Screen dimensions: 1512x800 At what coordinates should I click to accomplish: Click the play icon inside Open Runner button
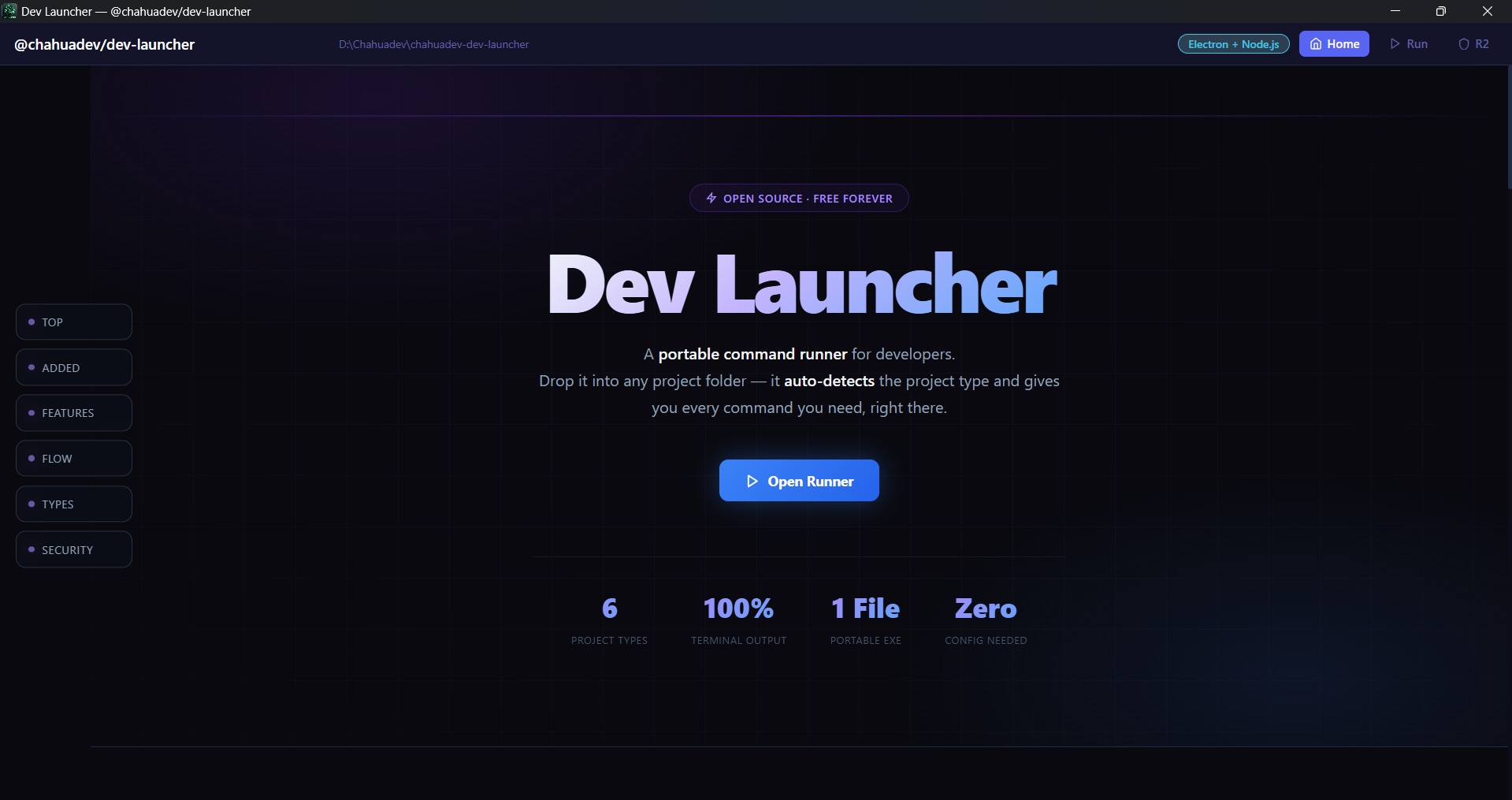pyautogui.click(x=752, y=481)
